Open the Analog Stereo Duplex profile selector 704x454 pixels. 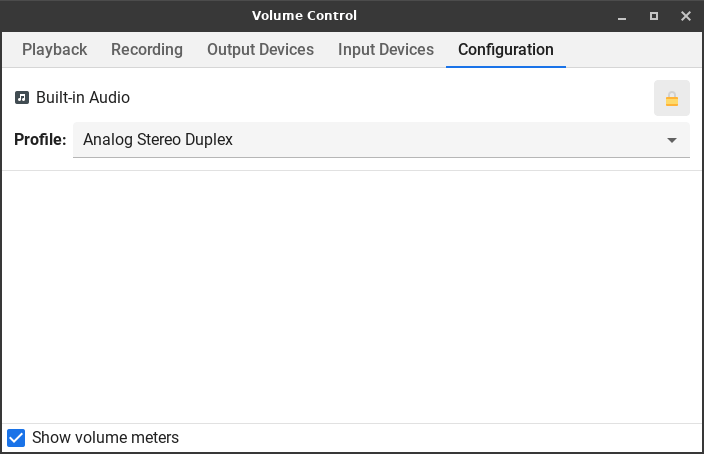pyautogui.click(x=380, y=140)
